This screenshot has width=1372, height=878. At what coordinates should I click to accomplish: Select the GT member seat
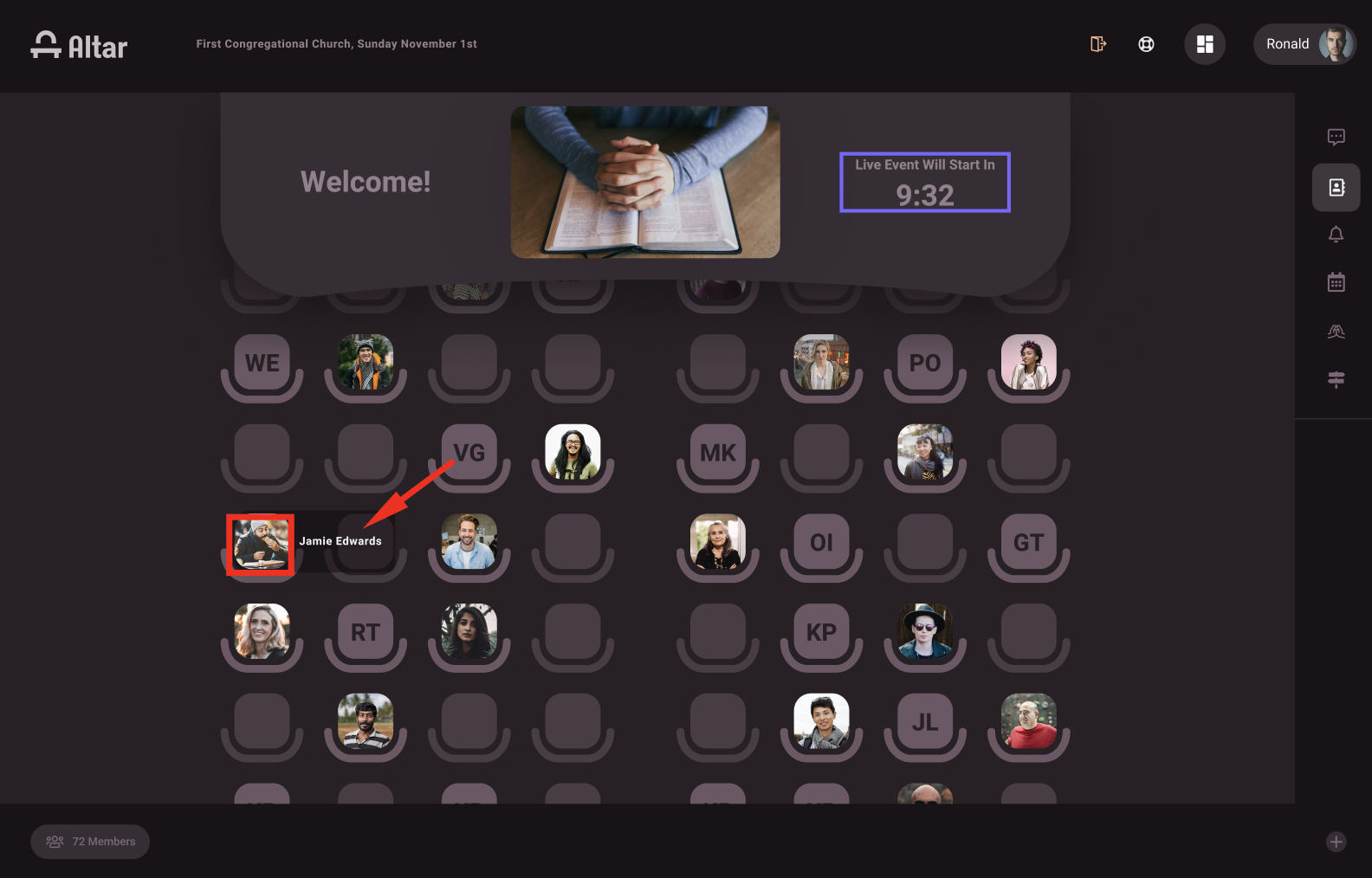(1028, 542)
